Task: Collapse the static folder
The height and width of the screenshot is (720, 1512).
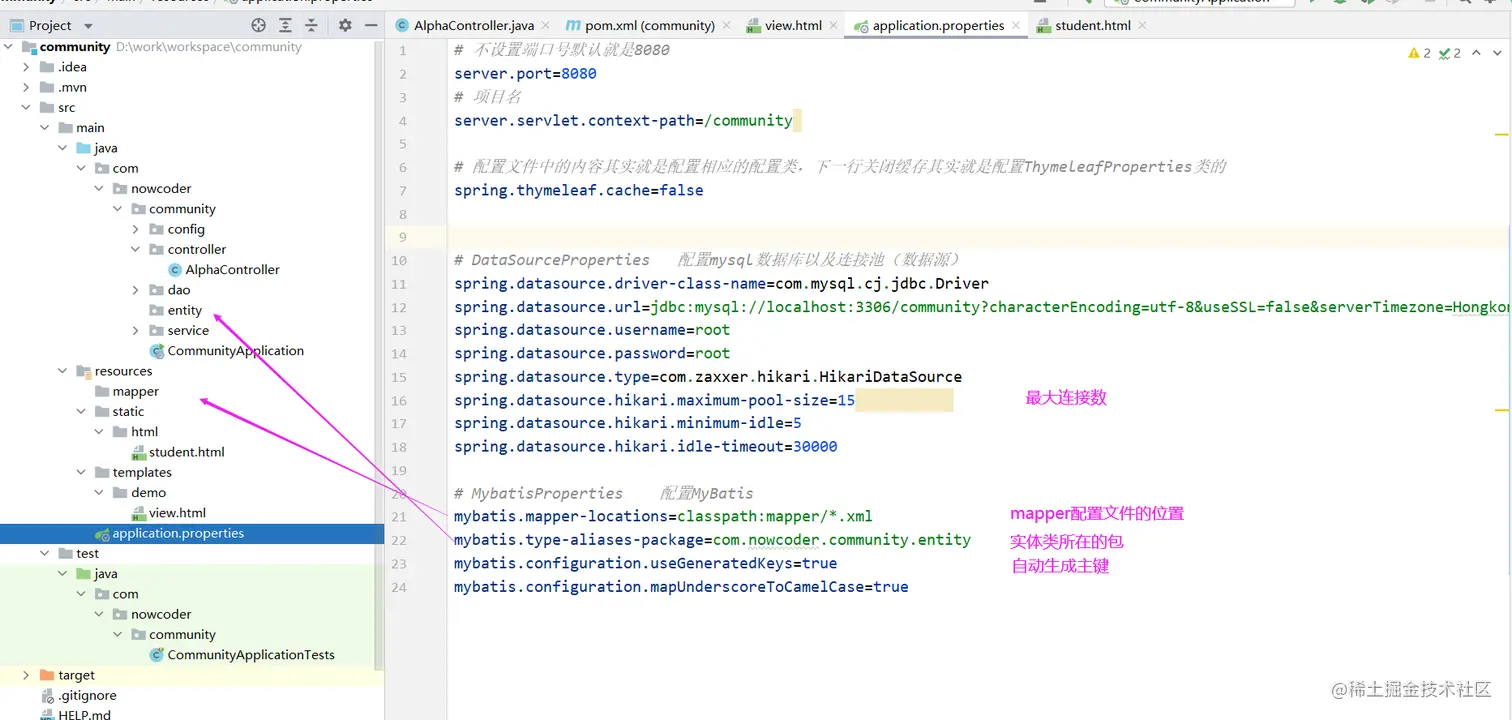Action: click(x=82, y=411)
